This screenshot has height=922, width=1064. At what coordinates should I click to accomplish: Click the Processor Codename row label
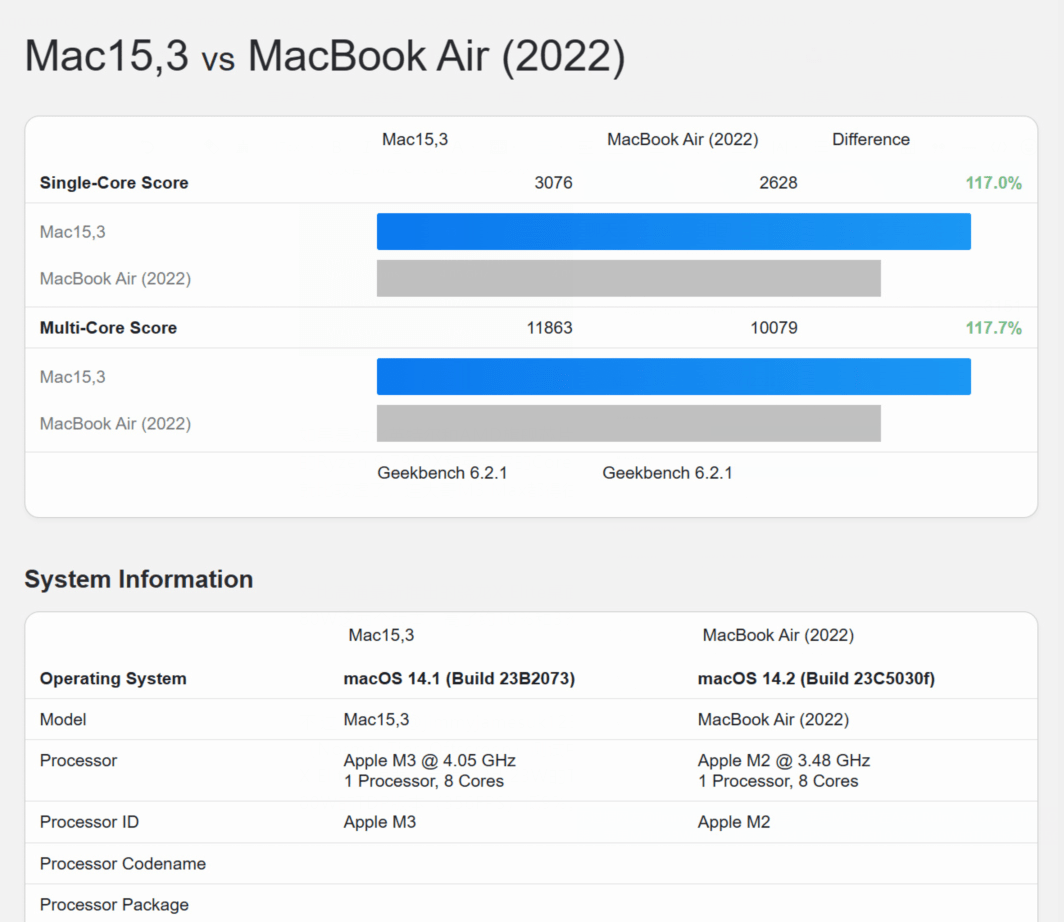tap(123, 864)
